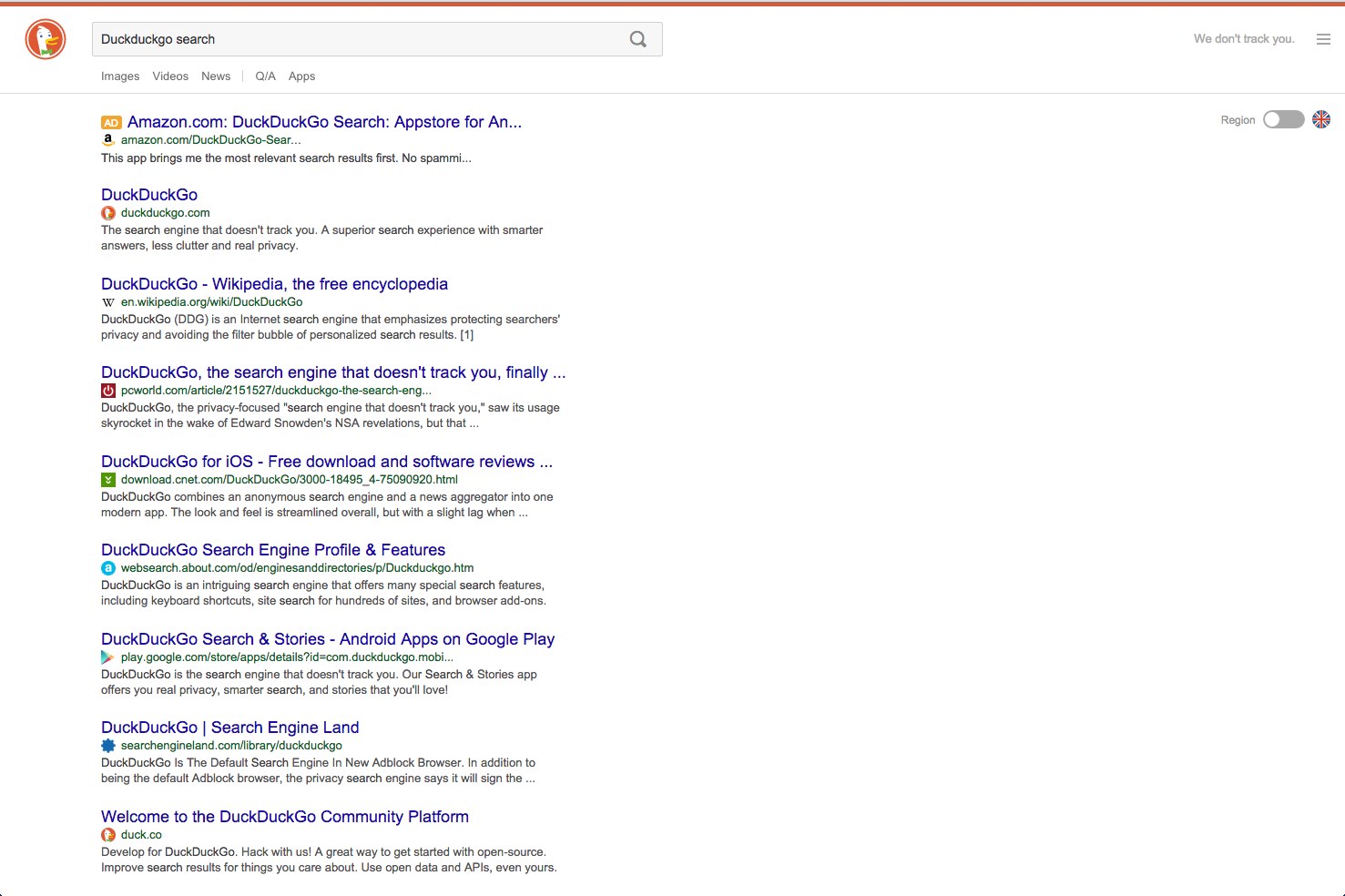Open the DuckDuckGo Wikipedia result link
The image size is (1345, 896).
(274, 284)
